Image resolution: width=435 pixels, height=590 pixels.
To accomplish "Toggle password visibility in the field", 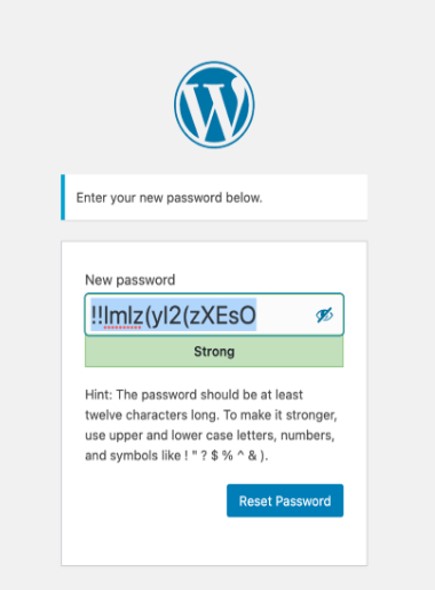I will (324, 315).
